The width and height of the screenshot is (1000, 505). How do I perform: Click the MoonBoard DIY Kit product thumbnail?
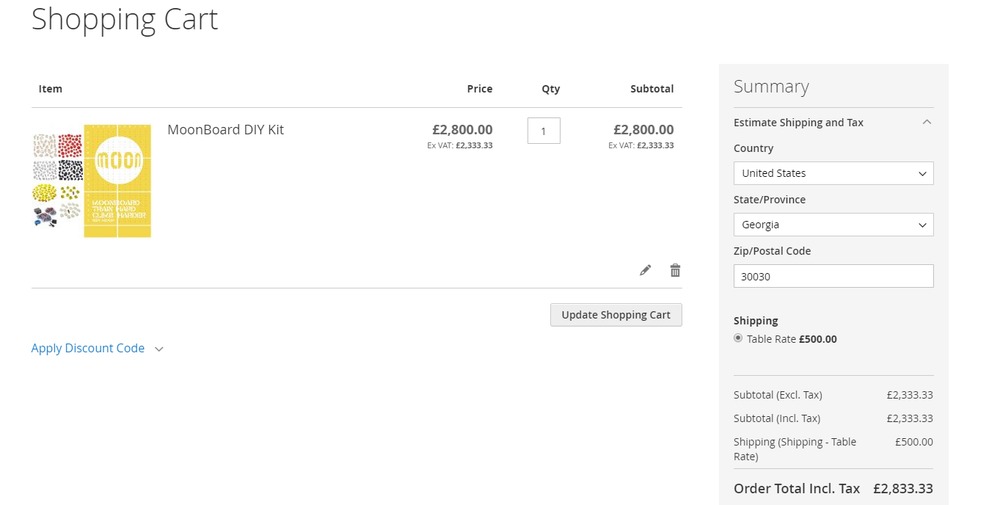coord(92,181)
